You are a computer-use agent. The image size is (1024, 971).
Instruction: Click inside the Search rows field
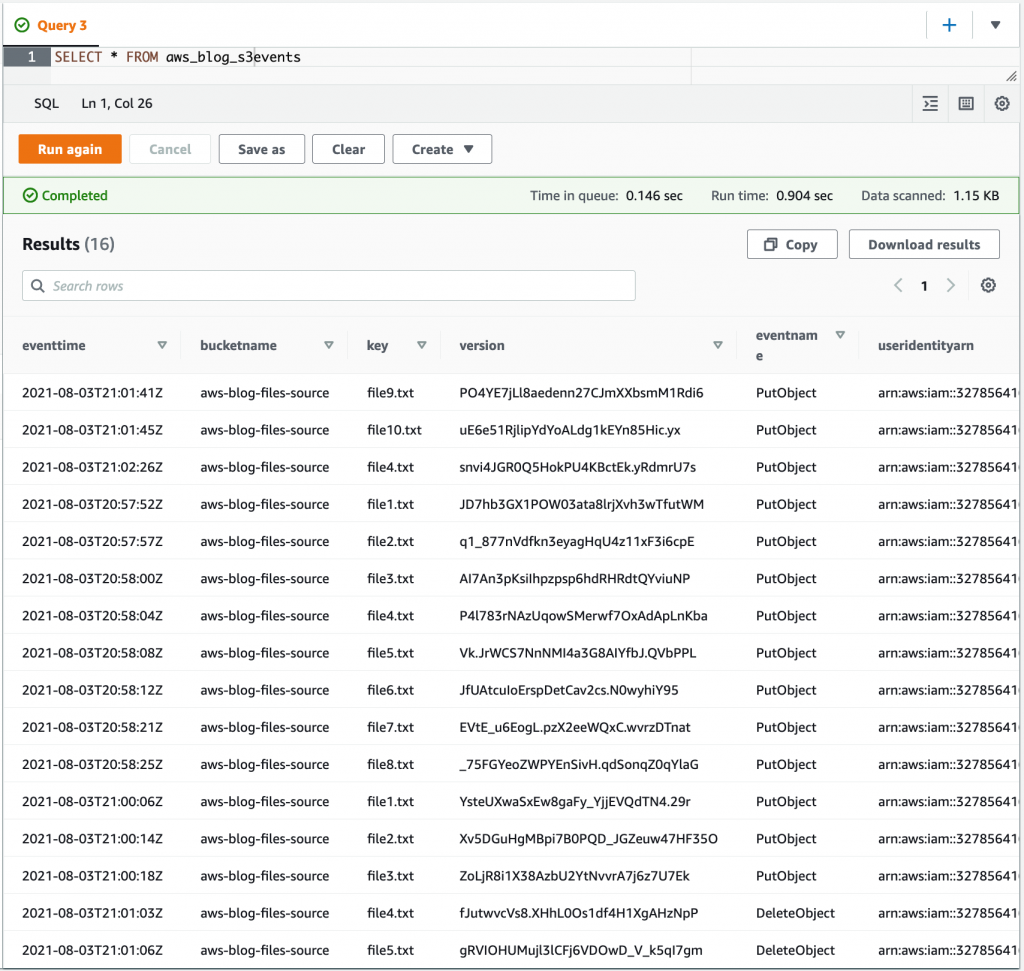click(x=300, y=285)
